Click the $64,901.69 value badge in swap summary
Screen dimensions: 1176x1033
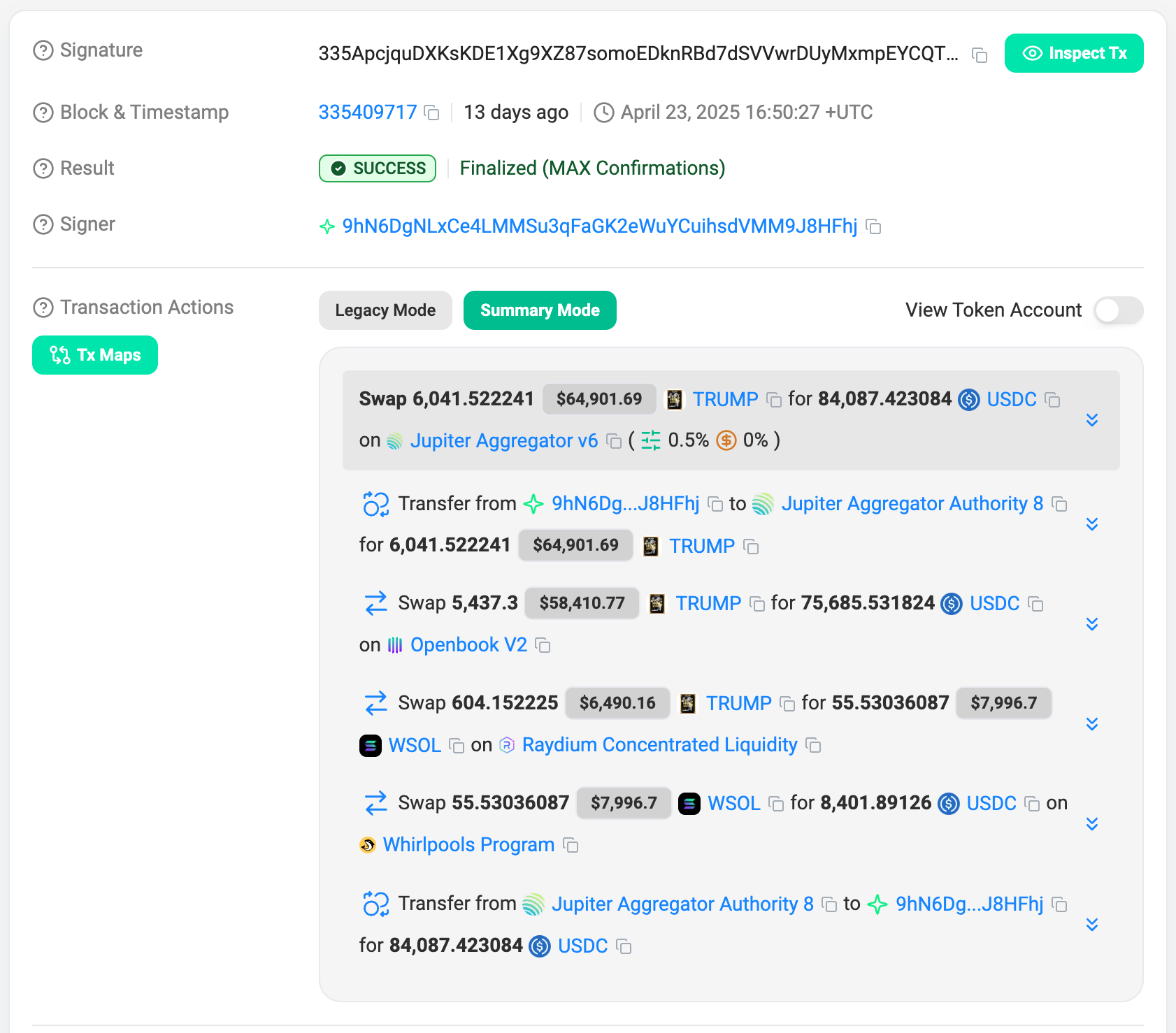pos(599,399)
